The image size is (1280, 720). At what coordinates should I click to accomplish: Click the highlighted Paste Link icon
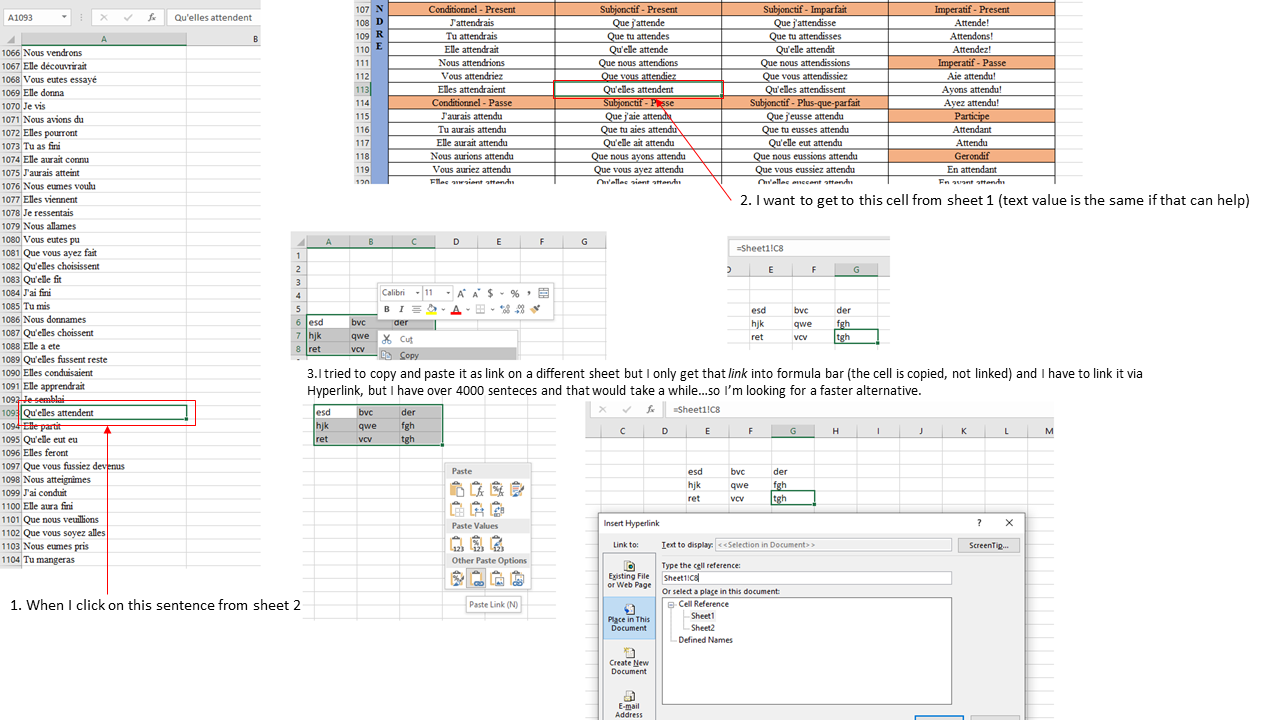tap(477, 579)
